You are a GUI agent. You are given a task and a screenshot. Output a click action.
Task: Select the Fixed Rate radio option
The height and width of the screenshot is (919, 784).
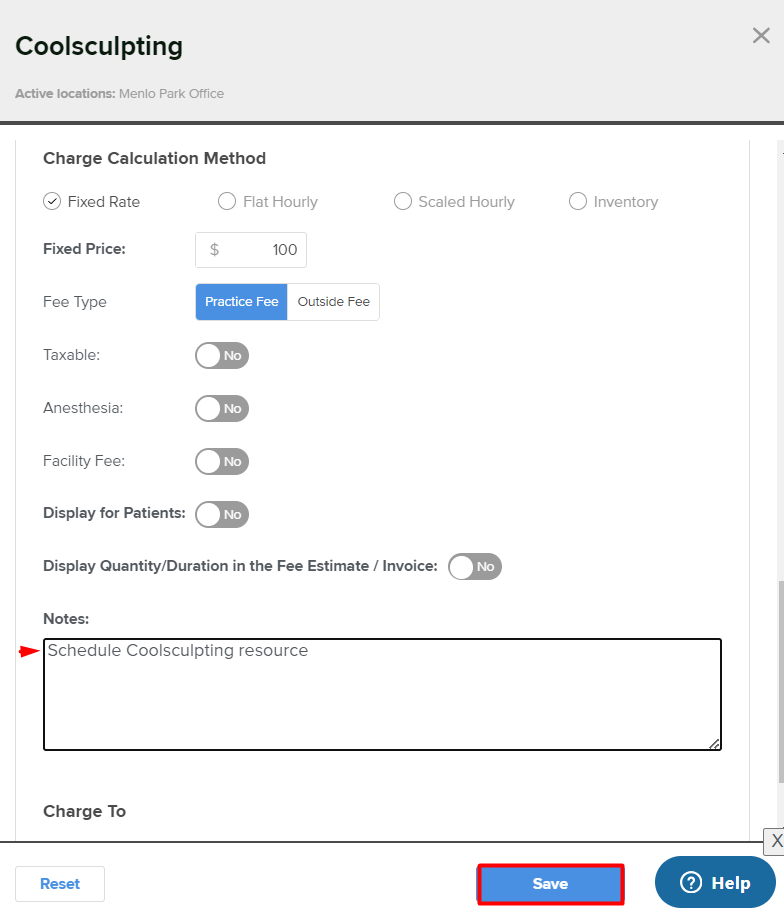point(53,202)
